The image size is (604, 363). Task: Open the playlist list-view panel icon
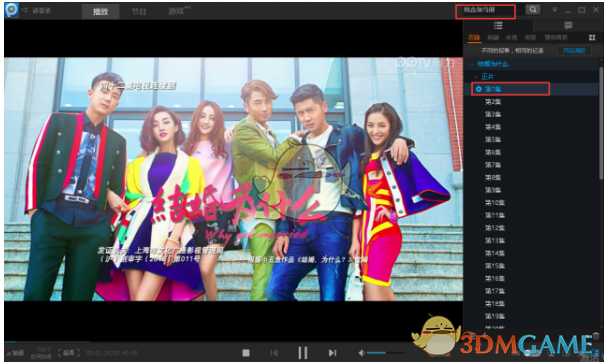click(x=498, y=25)
